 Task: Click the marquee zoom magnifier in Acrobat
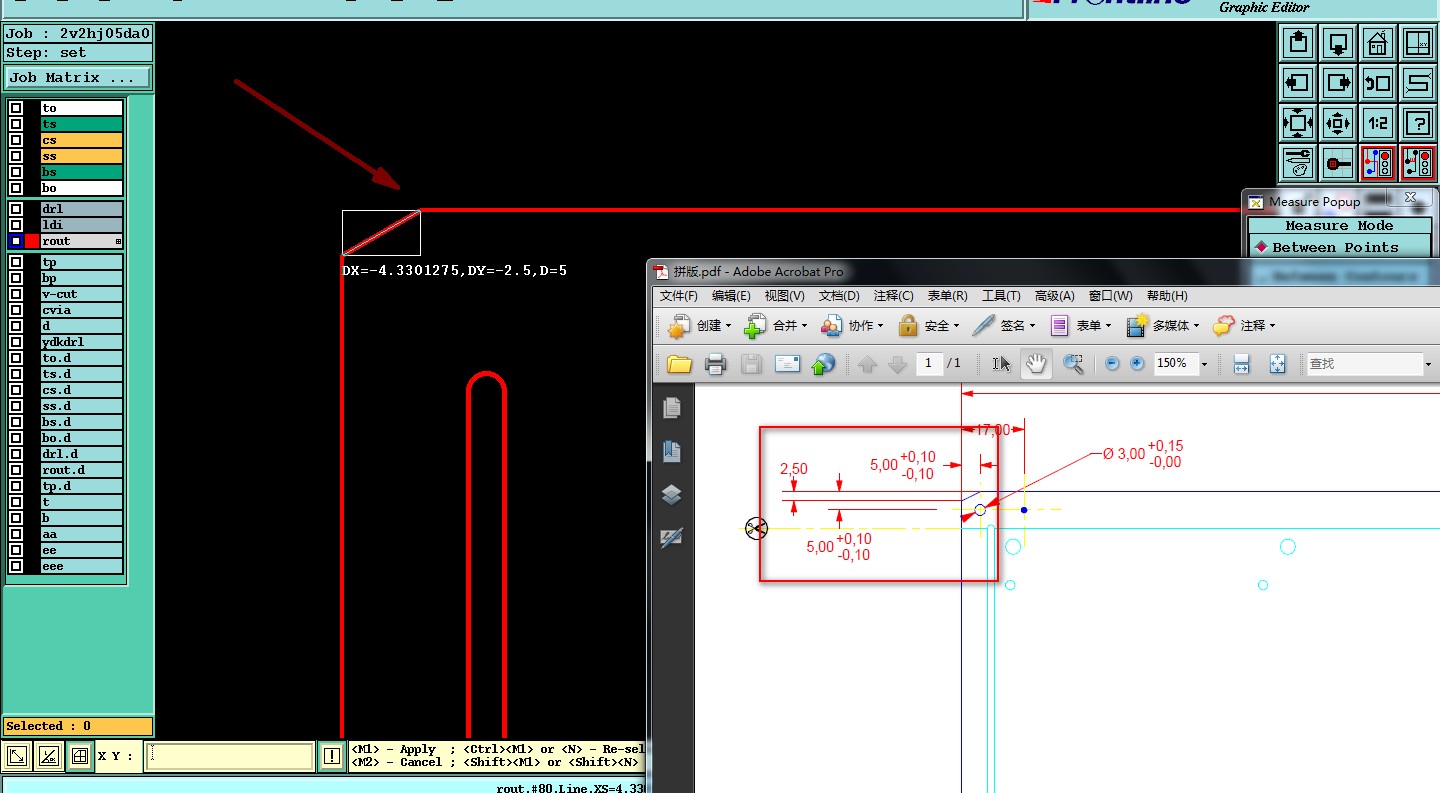(x=1074, y=364)
